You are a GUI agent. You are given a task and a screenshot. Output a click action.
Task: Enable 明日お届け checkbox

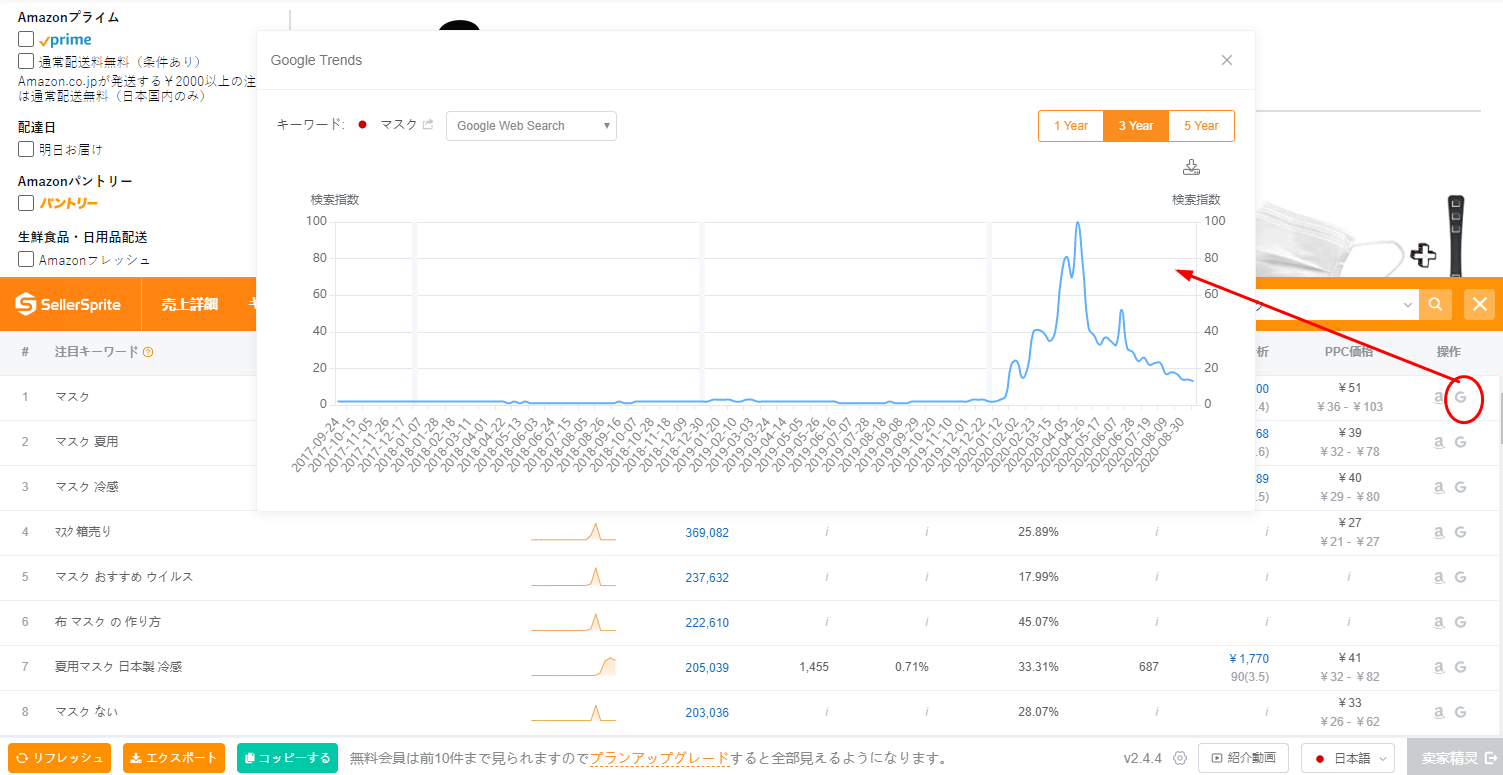pyautogui.click(x=26, y=149)
